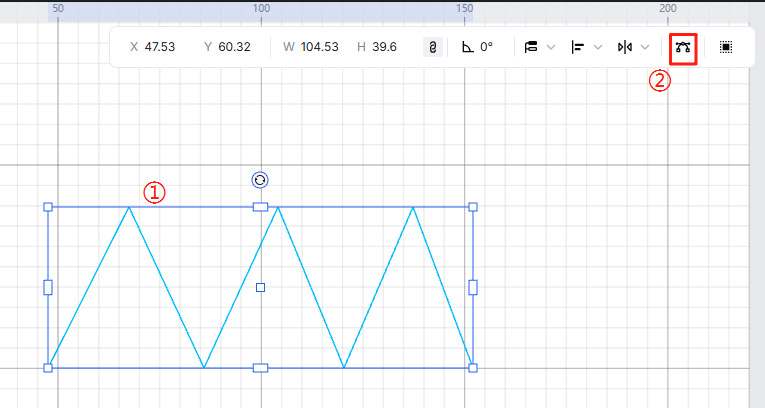Screen dimensions: 765x408
Task: Click the top-left corner resize handle
Action: (x=48, y=207)
